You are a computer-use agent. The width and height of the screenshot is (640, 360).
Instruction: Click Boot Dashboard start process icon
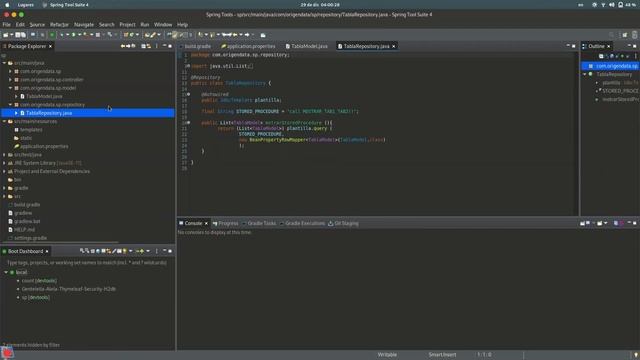click(x=82, y=251)
